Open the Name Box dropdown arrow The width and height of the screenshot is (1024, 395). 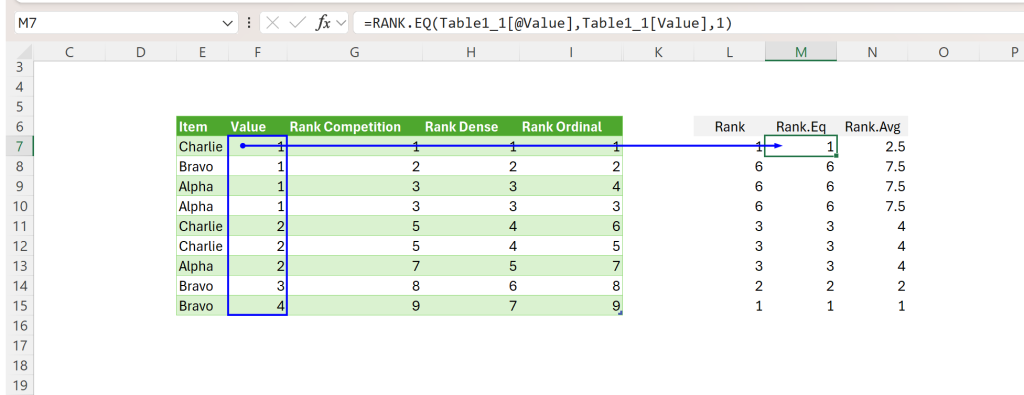(x=227, y=23)
